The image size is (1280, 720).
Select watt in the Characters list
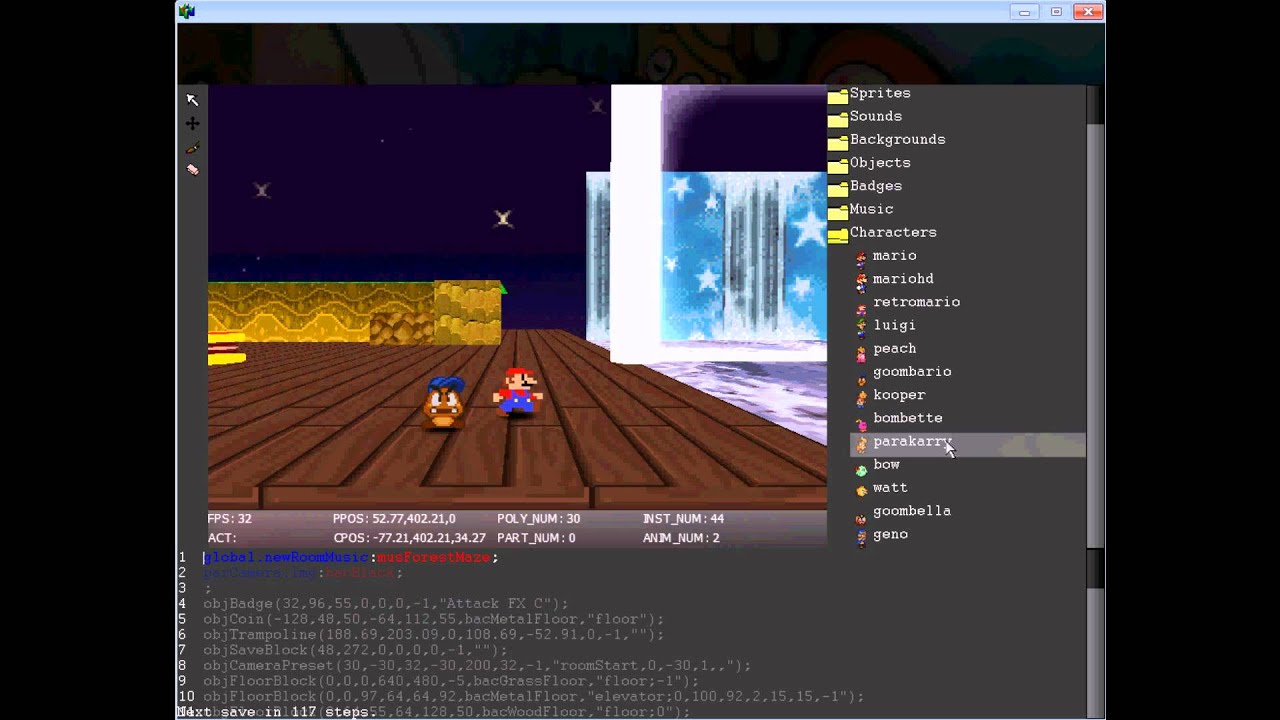tap(890, 487)
